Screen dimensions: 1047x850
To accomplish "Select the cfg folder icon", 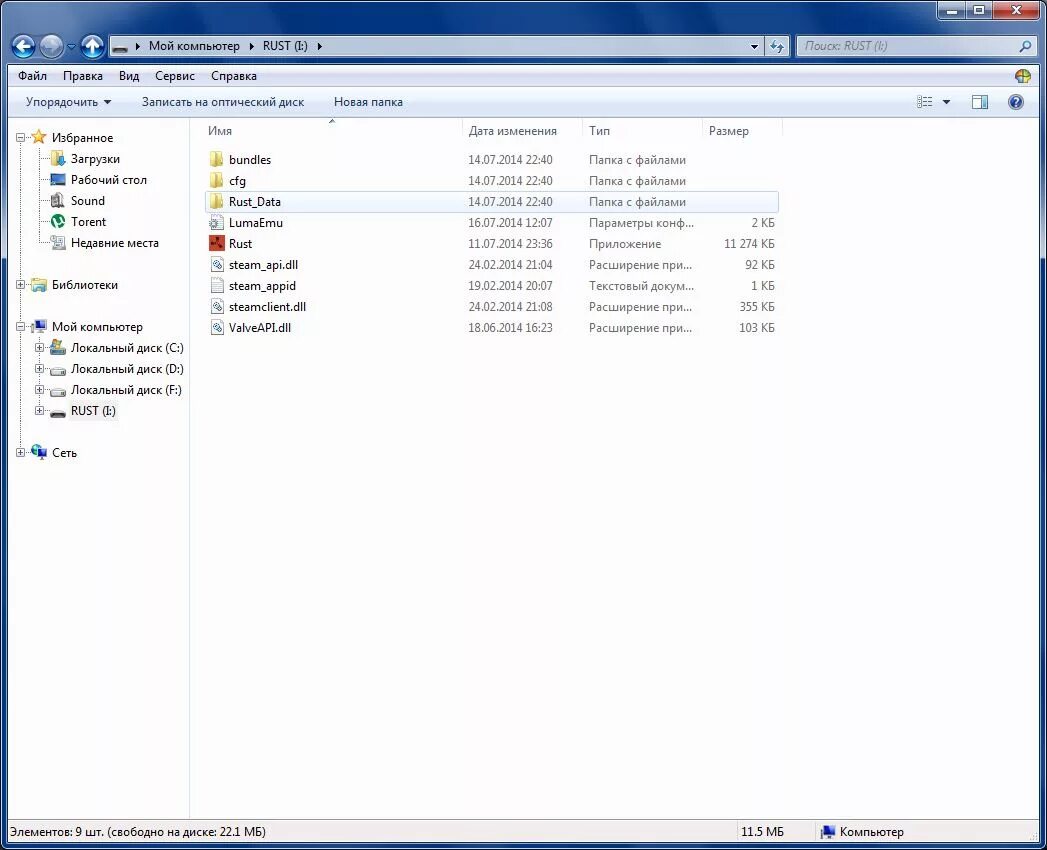I will coord(216,180).
